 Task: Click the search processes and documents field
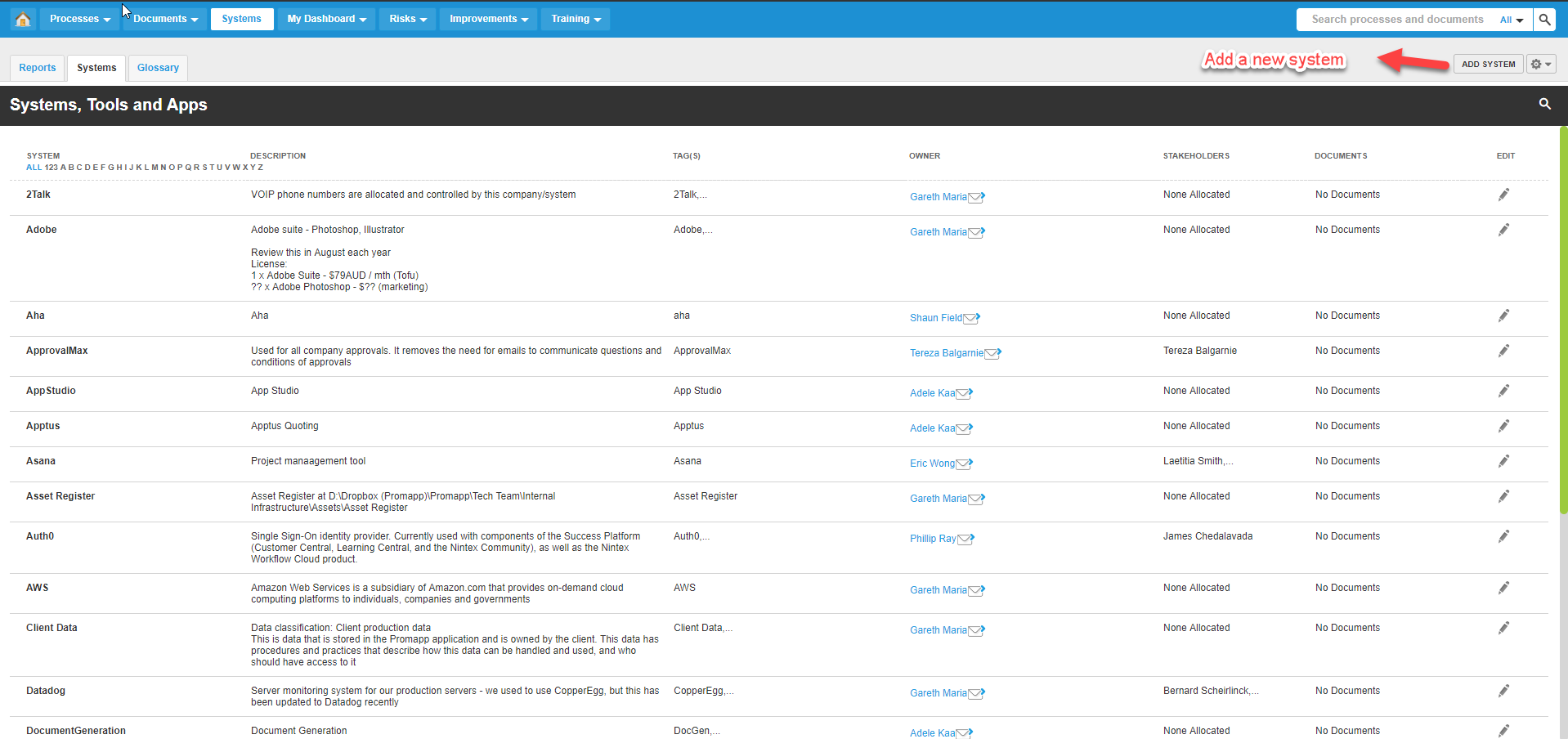1397,20
